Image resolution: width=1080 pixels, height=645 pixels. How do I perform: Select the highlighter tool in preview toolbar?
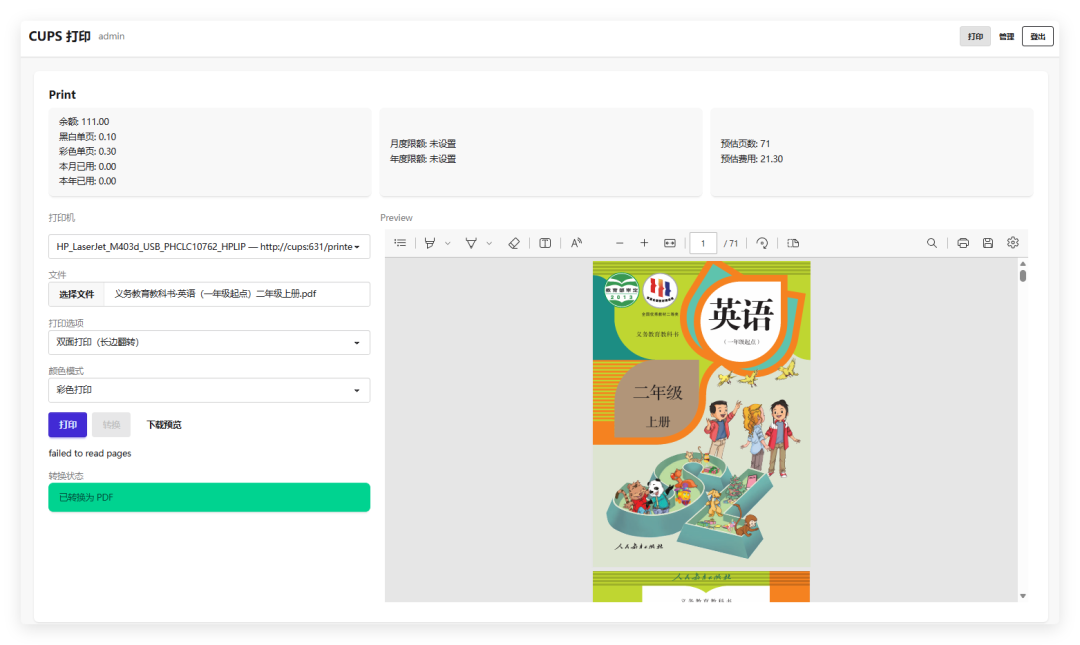click(x=430, y=243)
